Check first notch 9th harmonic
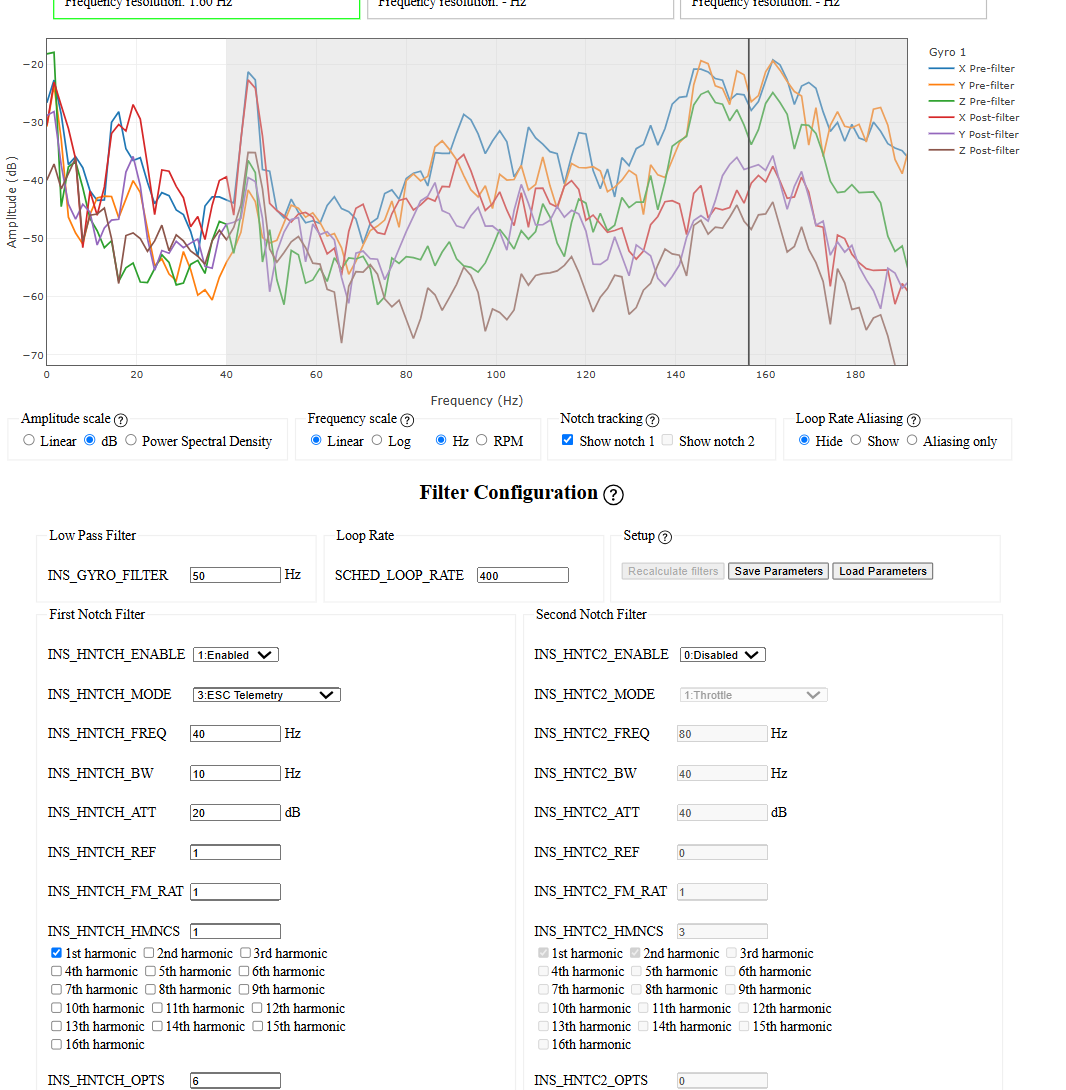The width and height of the screenshot is (1066, 1090). click(243, 989)
